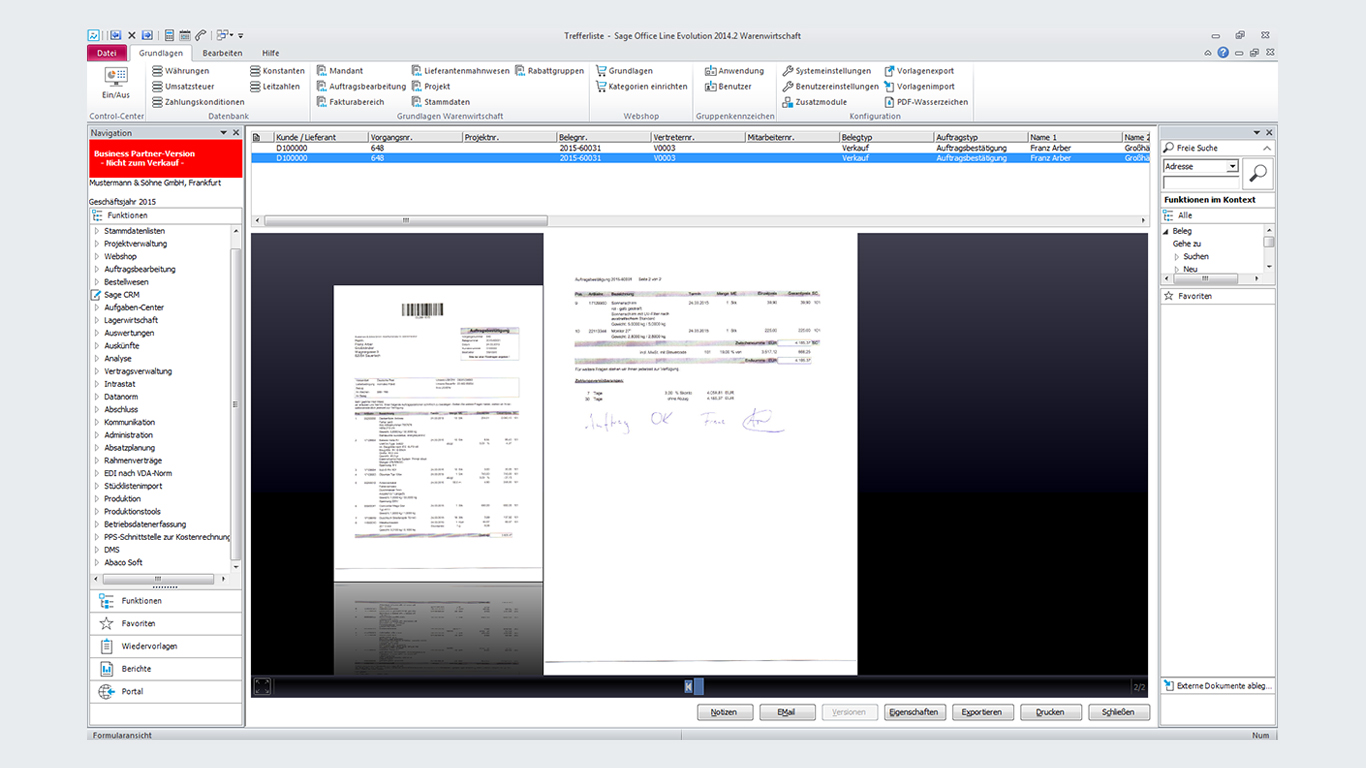Open Stammdaten in the ribbon
1366x768 pixels.
point(440,102)
